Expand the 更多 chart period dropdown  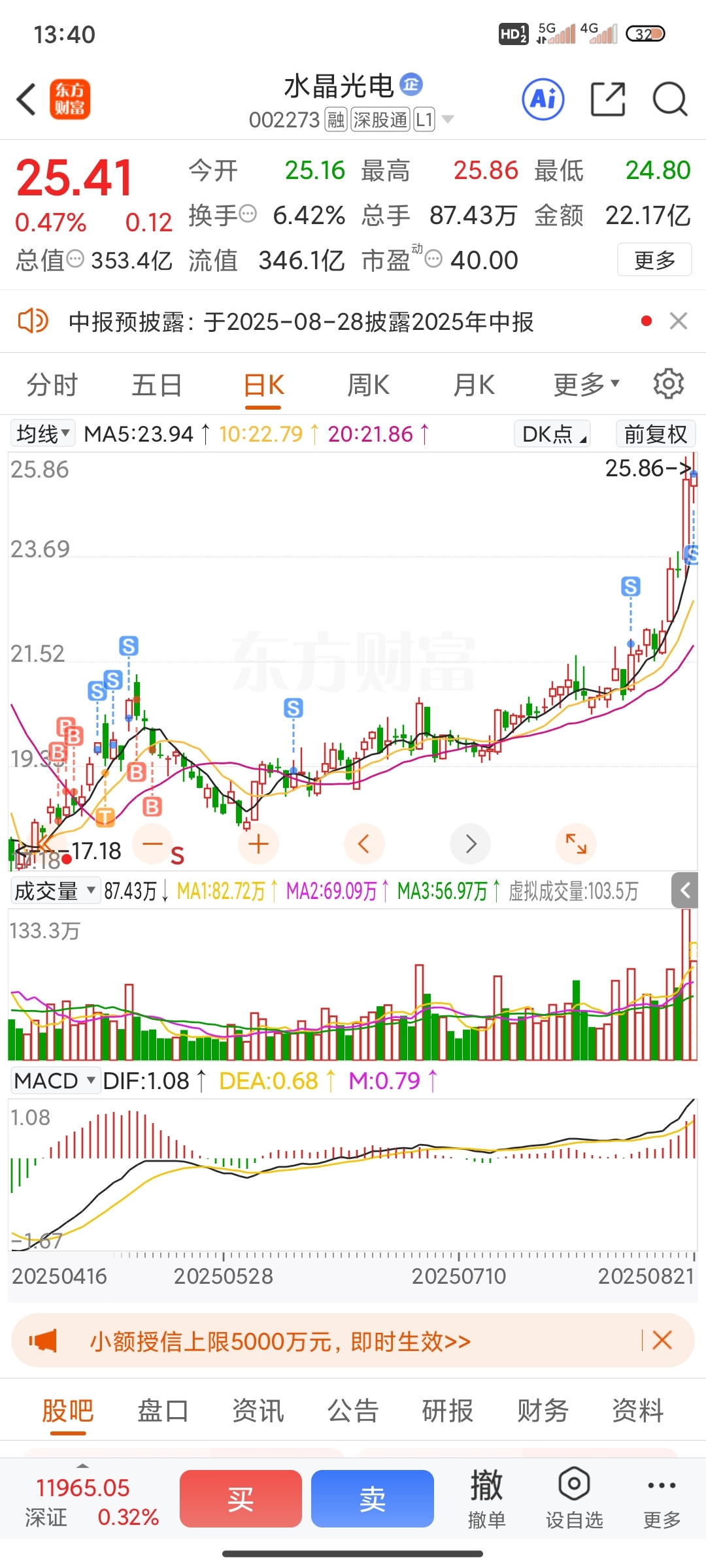586,385
